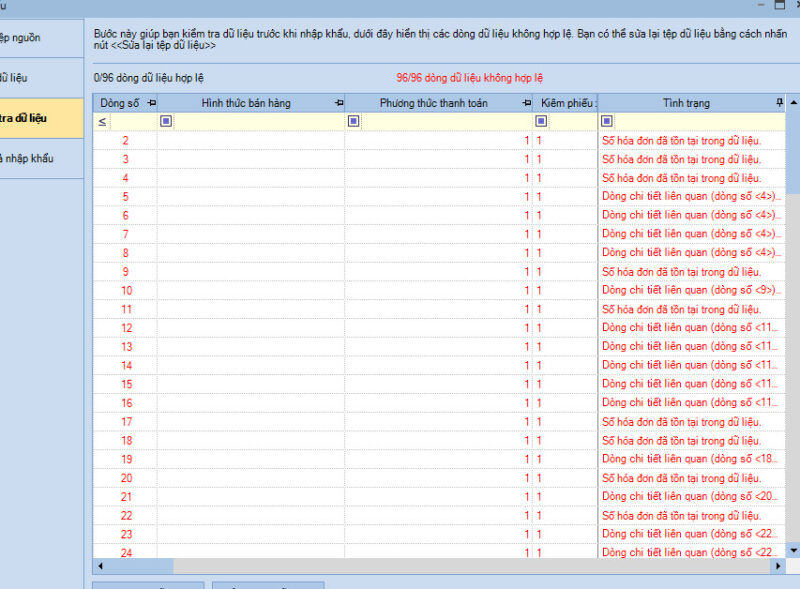Open filter operator for Phương thức thanh toán
Viewport: 800px width, 589px height.
[x=353, y=122]
